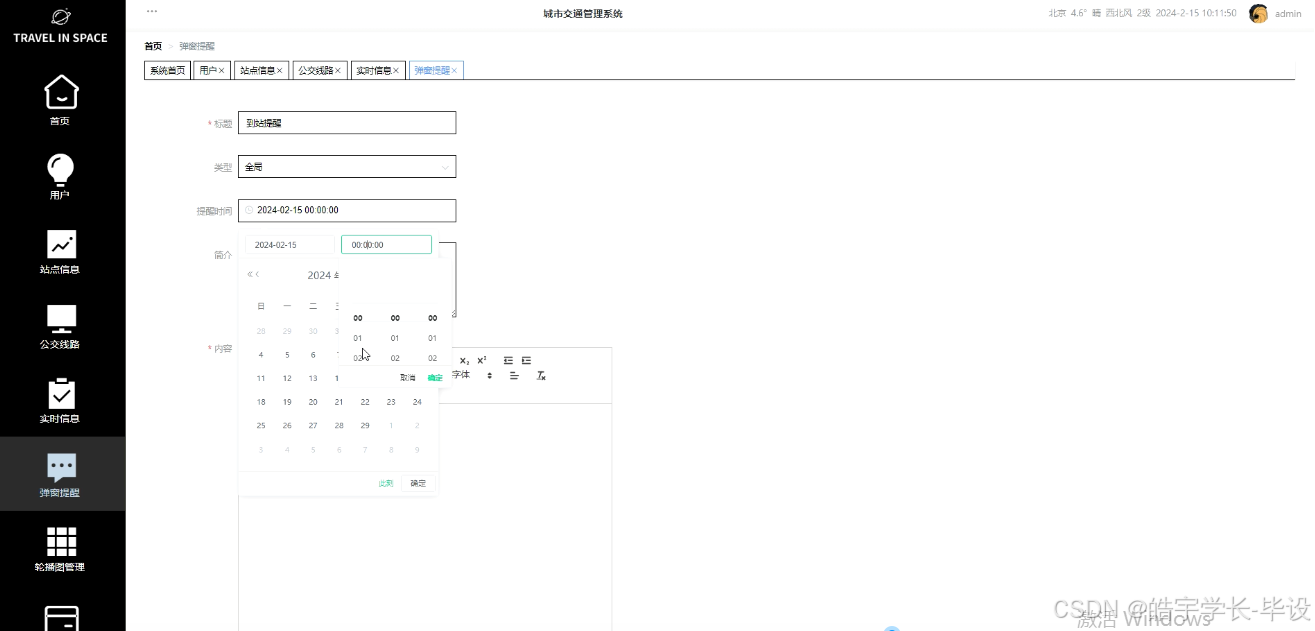Open the 首页 home icon in sidebar
Screen dimensions: 1315x631
[61, 93]
